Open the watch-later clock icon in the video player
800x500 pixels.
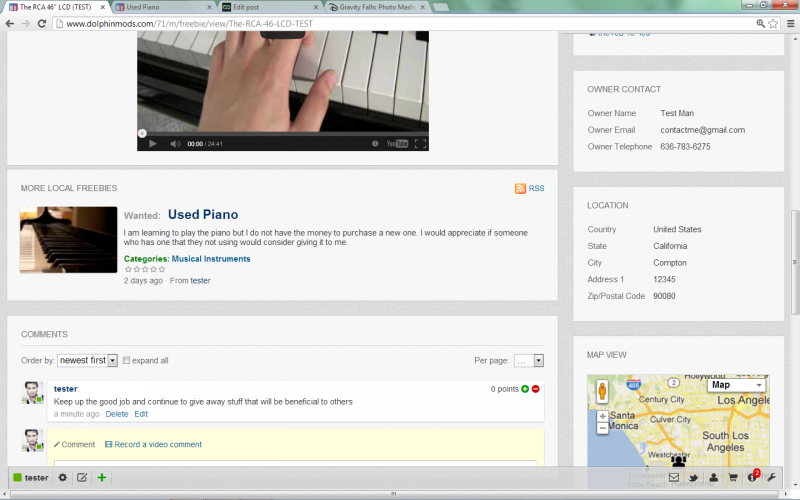point(375,144)
